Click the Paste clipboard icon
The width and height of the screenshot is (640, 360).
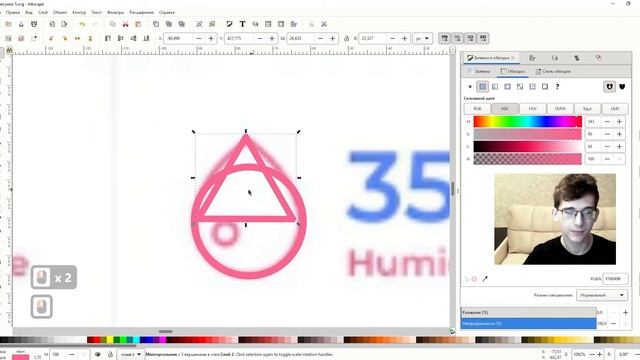(138, 24)
